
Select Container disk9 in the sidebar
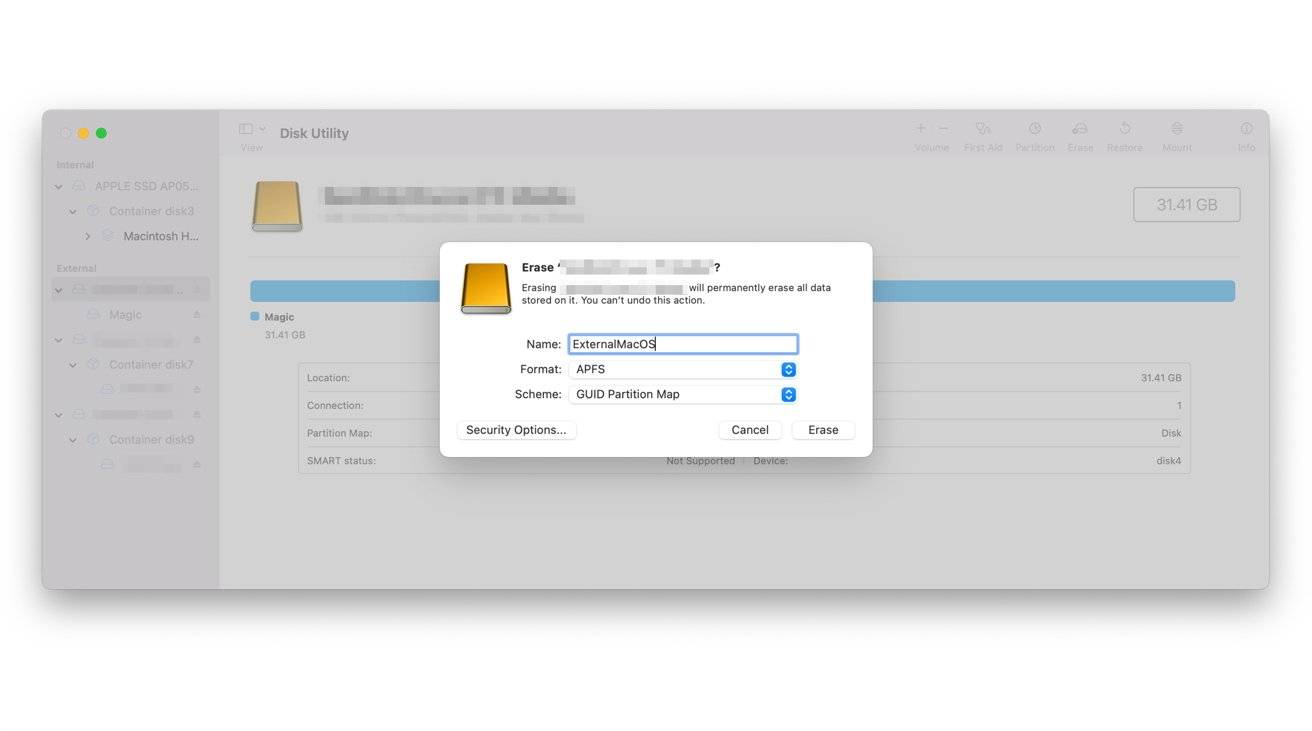(x=150, y=439)
